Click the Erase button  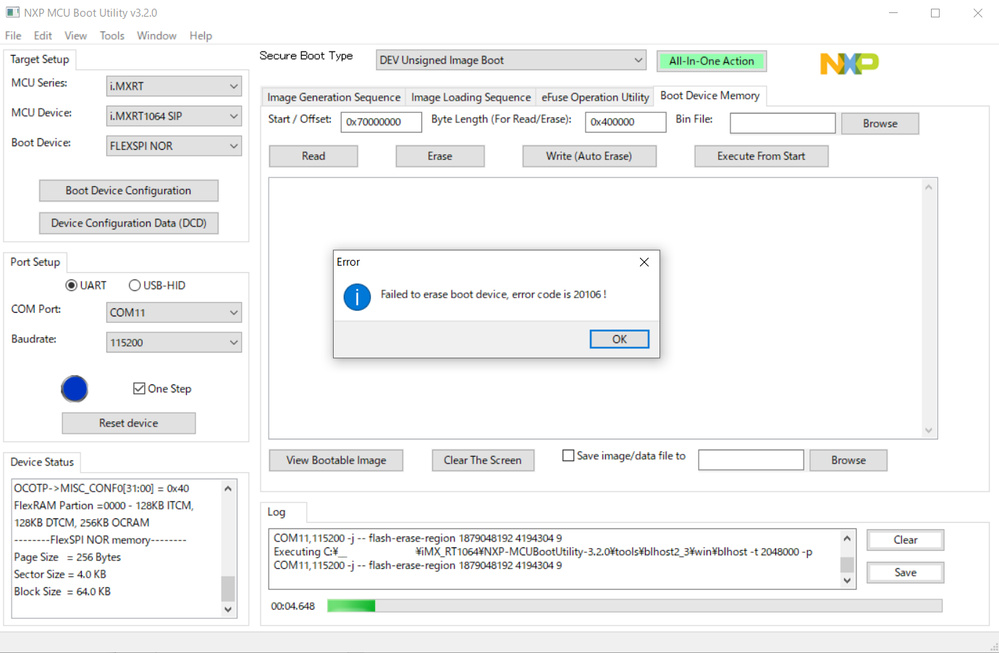(440, 156)
